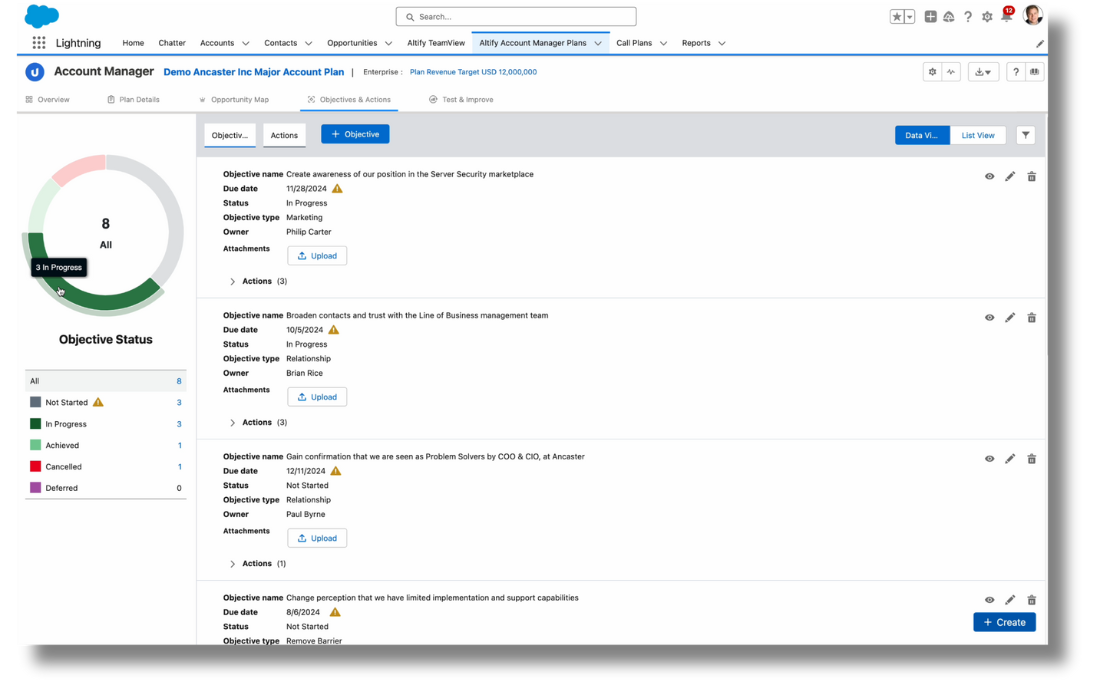Select the In Progress green legend swatch
The height and width of the screenshot is (700, 1100).
(x=35, y=424)
